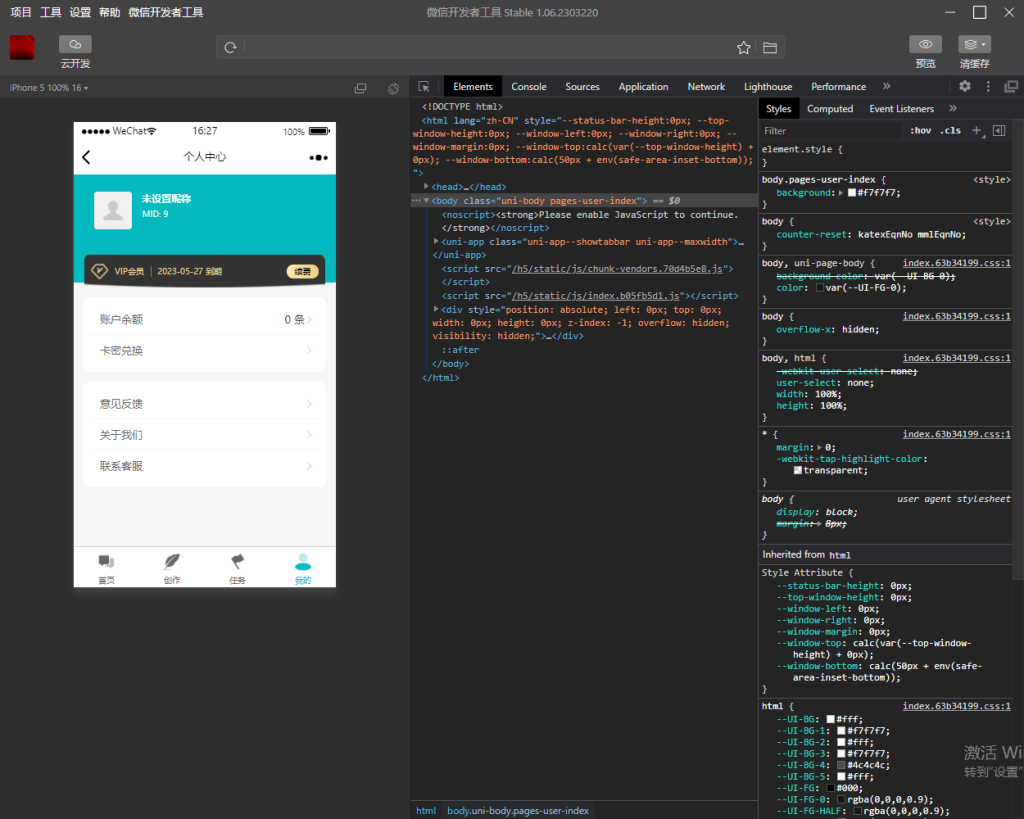Open DevTools settings gear icon
The image size is (1024, 819).
(965, 86)
